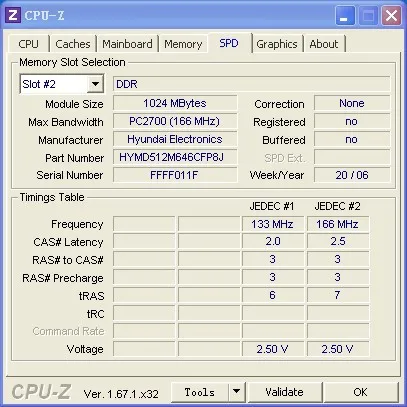Expand the Slot #2 dropdown arrow
The height and width of the screenshot is (407, 407).
95,84
